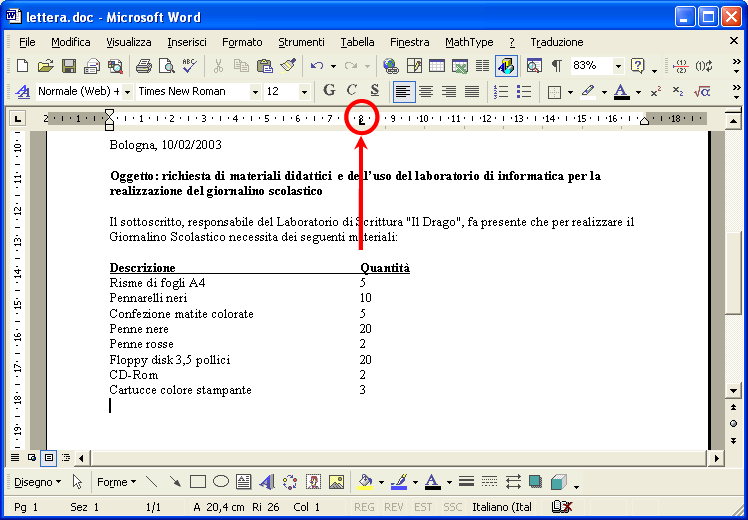Click the Numbered List icon
Image resolution: width=748 pixels, height=520 pixels.
[x=500, y=91]
